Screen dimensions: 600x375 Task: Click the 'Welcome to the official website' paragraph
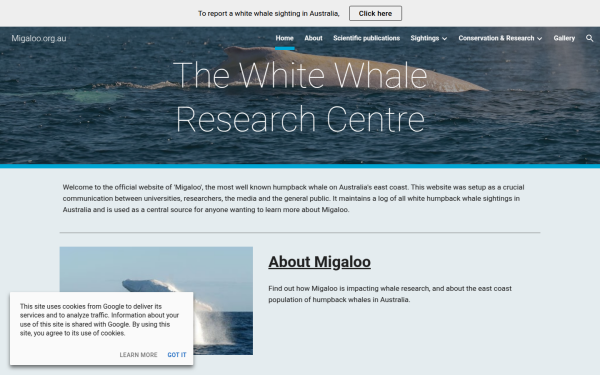[x=293, y=199]
